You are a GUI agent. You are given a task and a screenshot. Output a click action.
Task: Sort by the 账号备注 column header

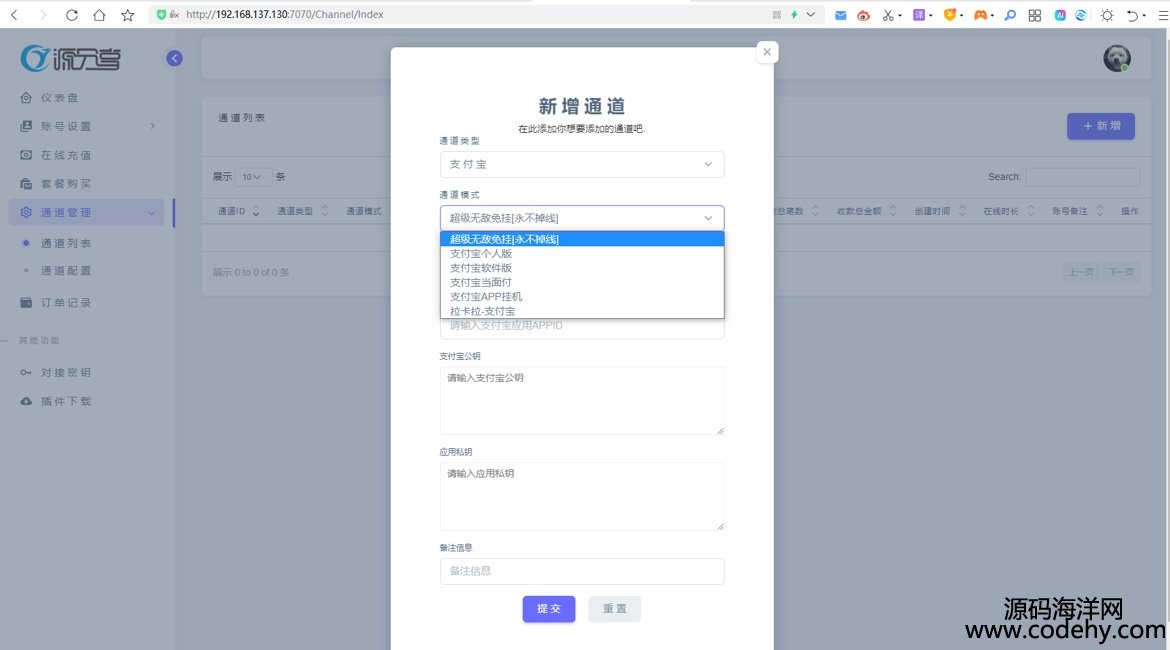1077,211
